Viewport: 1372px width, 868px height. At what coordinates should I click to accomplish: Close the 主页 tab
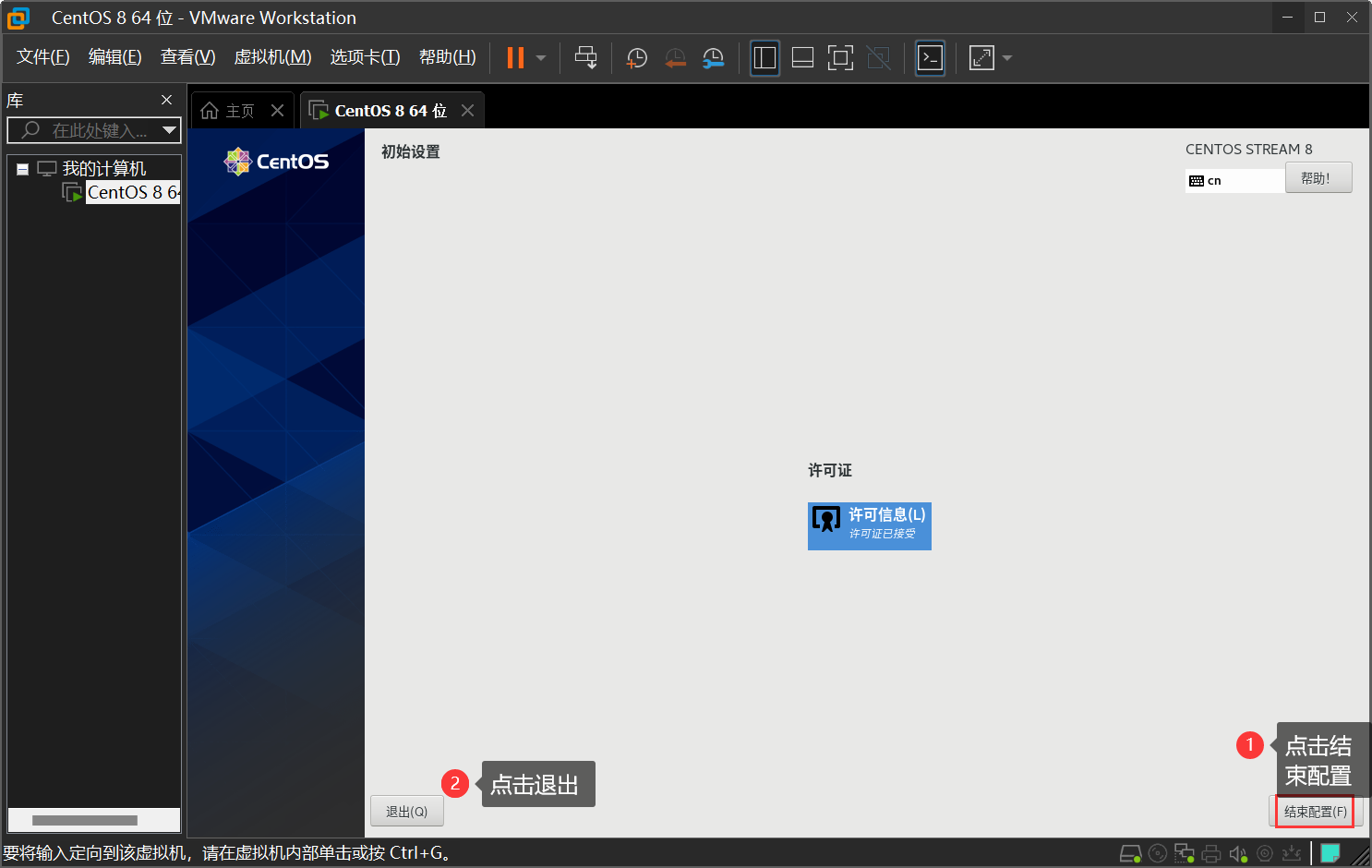point(277,111)
